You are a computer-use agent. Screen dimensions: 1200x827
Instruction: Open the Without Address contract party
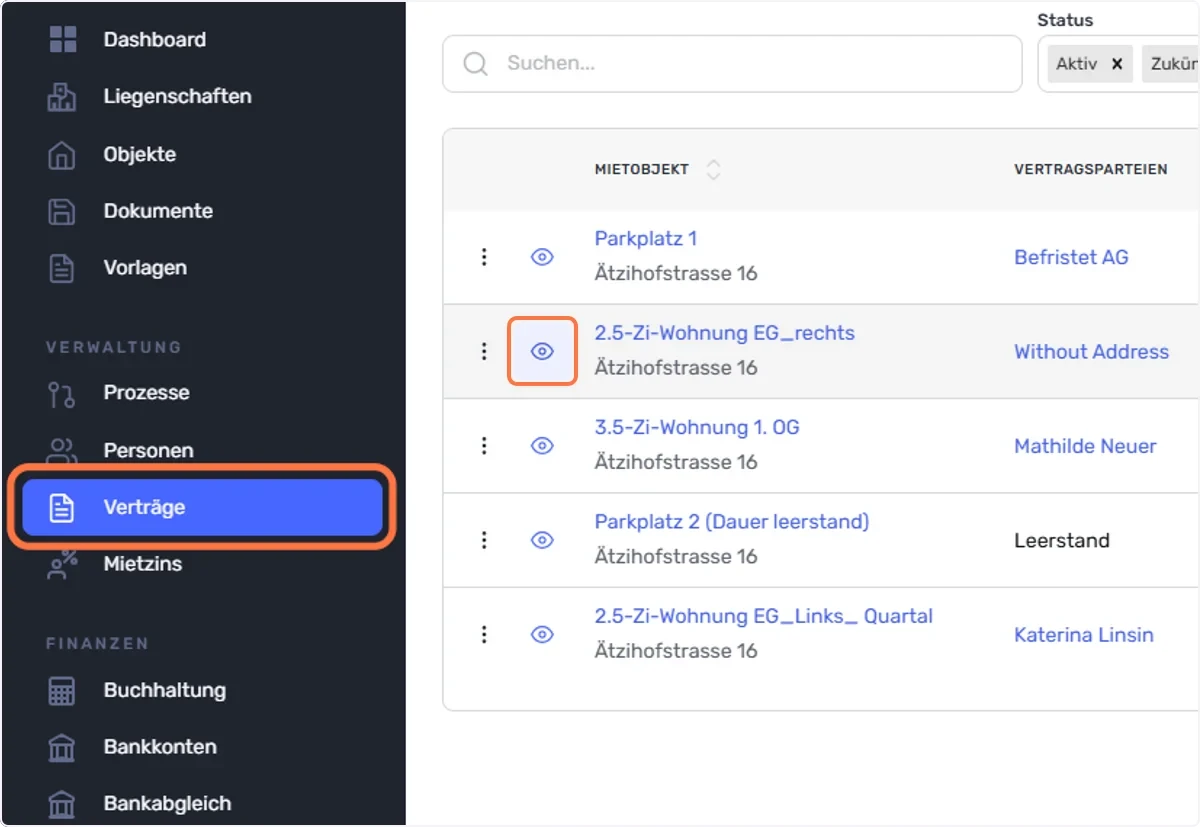coord(1091,352)
